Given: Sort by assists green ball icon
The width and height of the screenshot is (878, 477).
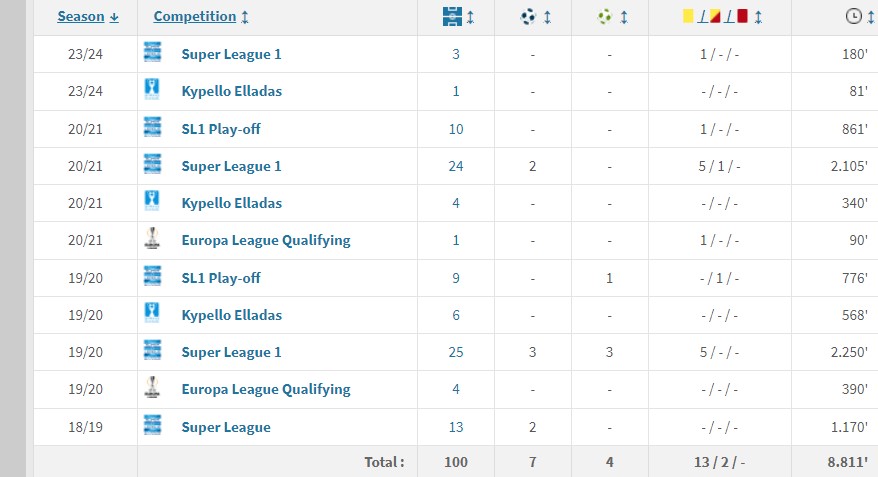Looking at the screenshot, I should [x=605, y=17].
